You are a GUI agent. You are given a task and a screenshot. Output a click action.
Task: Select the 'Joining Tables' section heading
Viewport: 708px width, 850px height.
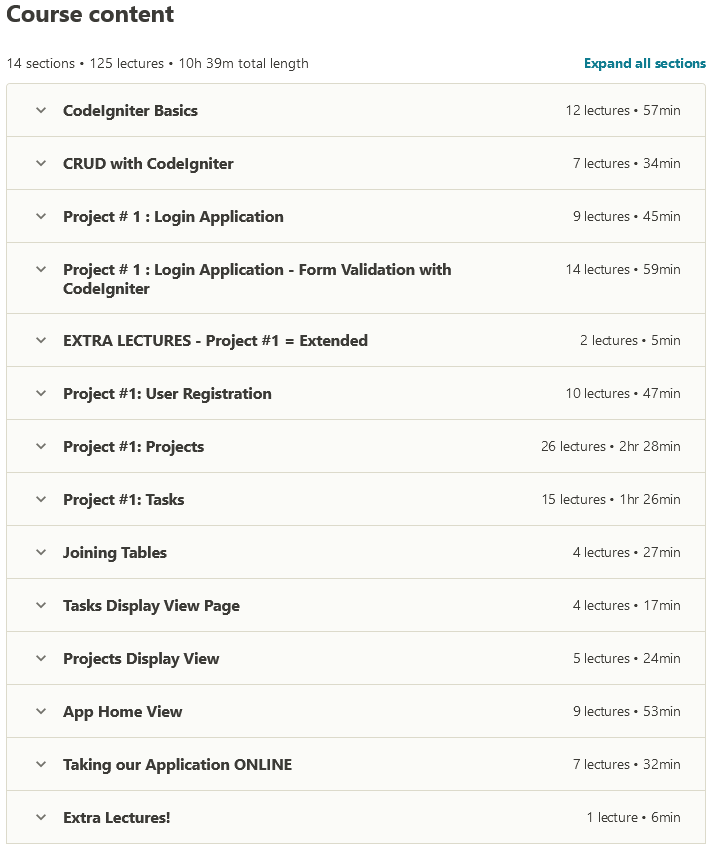click(115, 552)
